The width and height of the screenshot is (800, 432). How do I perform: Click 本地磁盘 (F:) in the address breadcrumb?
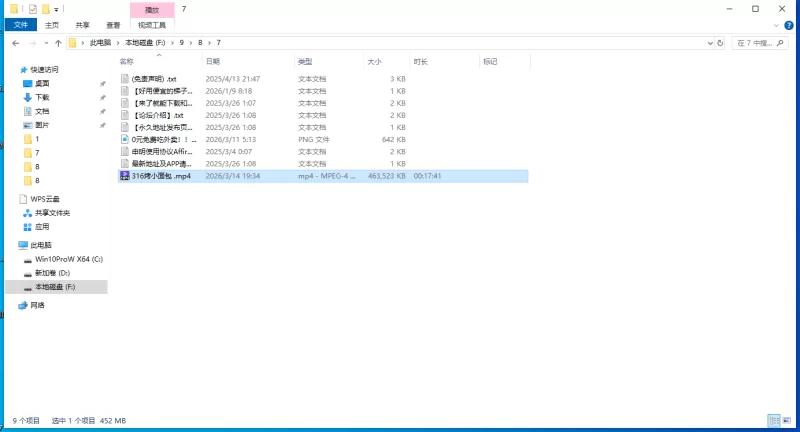[x=145, y=43]
